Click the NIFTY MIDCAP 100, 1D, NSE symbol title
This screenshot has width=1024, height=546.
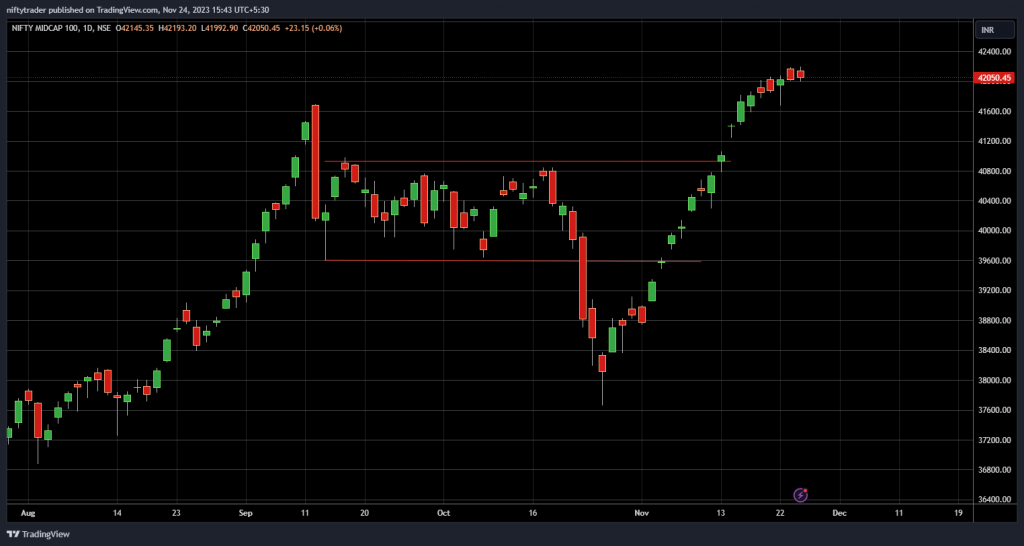click(x=62, y=28)
